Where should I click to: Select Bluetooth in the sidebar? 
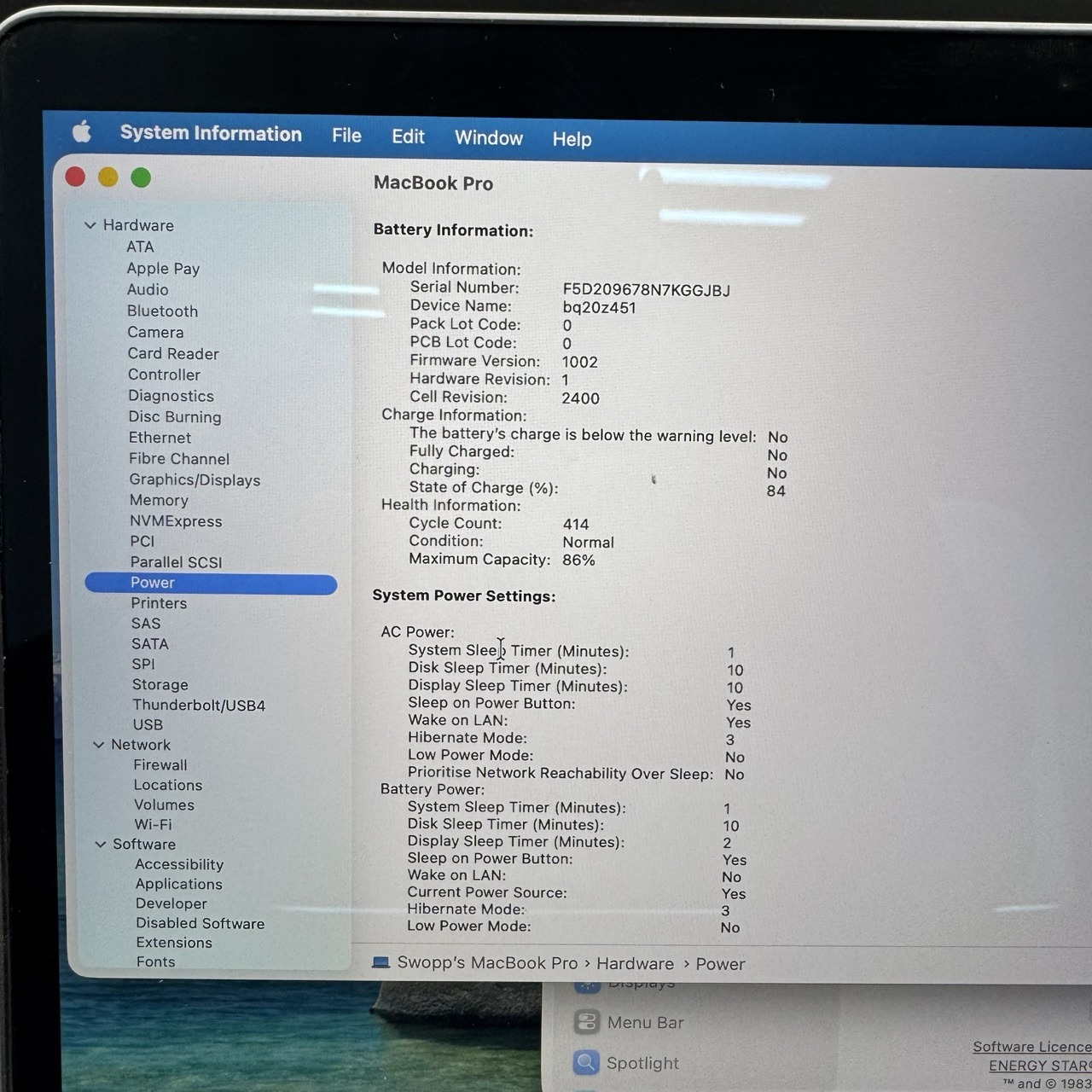coord(162,311)
